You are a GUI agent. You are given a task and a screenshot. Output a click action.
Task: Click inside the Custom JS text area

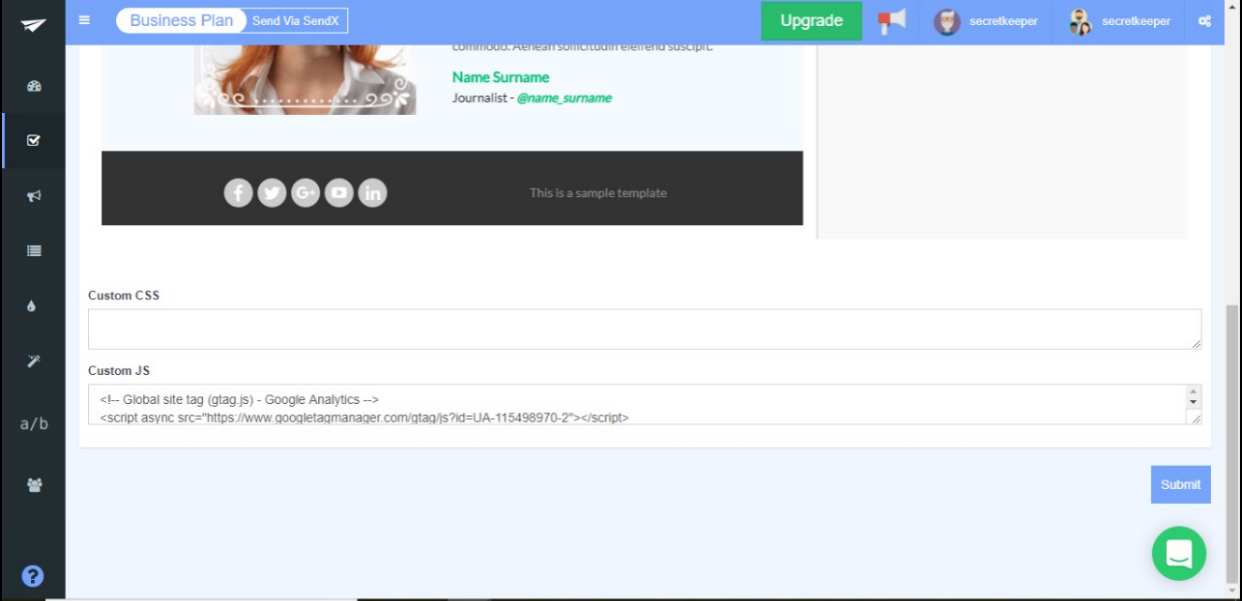click(x=644, y=404)
